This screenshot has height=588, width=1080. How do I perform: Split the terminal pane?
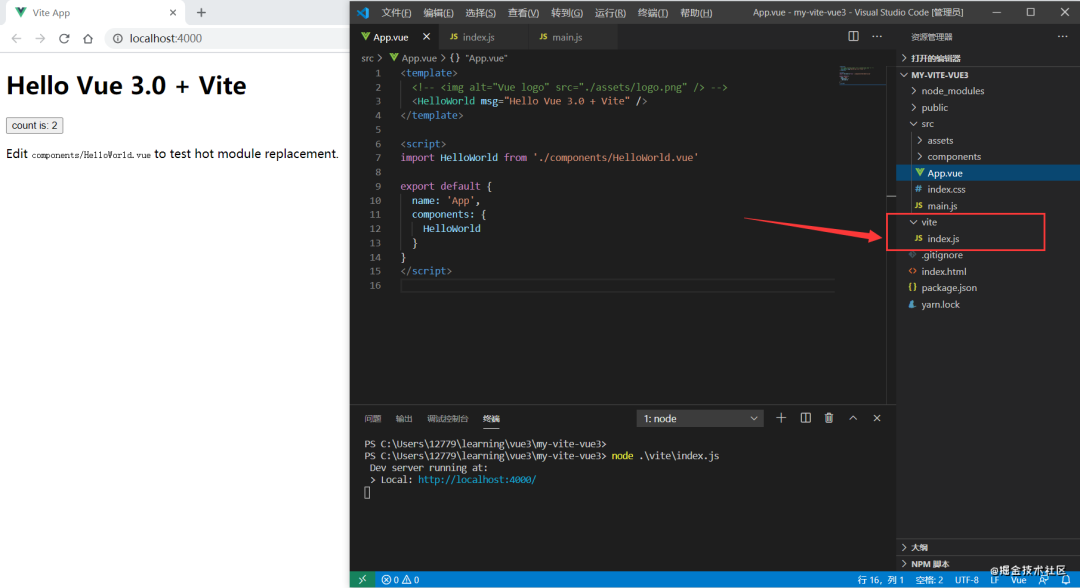[x=805, y=418]
